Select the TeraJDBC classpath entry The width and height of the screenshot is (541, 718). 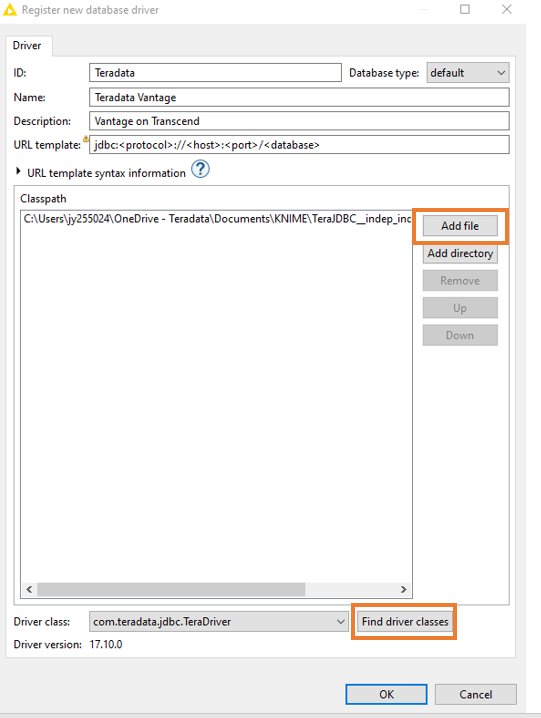pyautogui.click(x=217, y=219)
